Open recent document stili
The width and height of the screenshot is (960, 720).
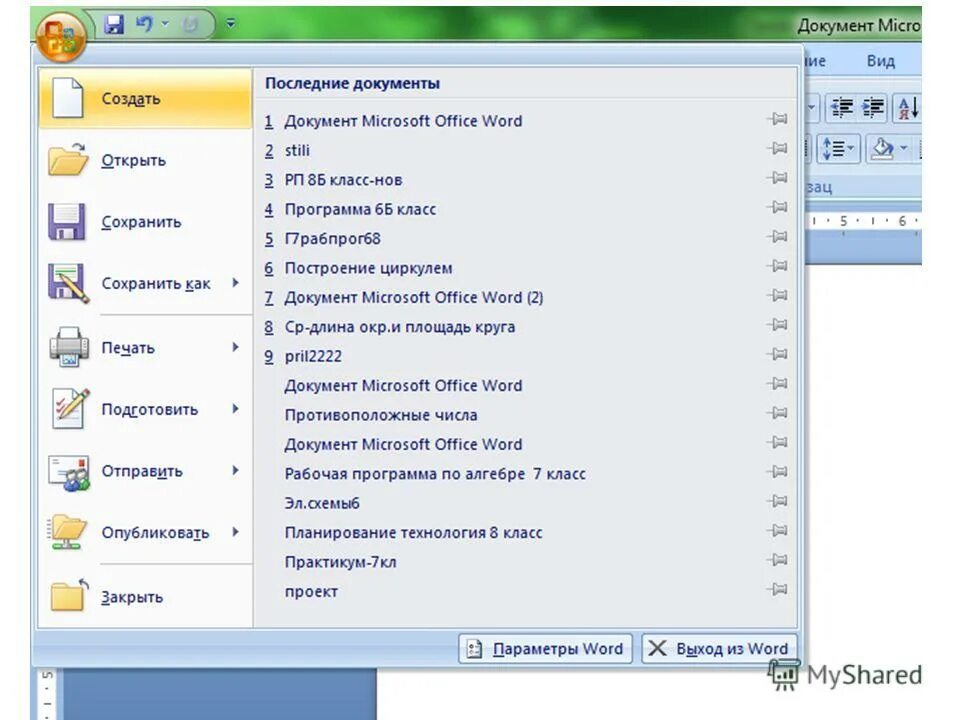(525, 150)
